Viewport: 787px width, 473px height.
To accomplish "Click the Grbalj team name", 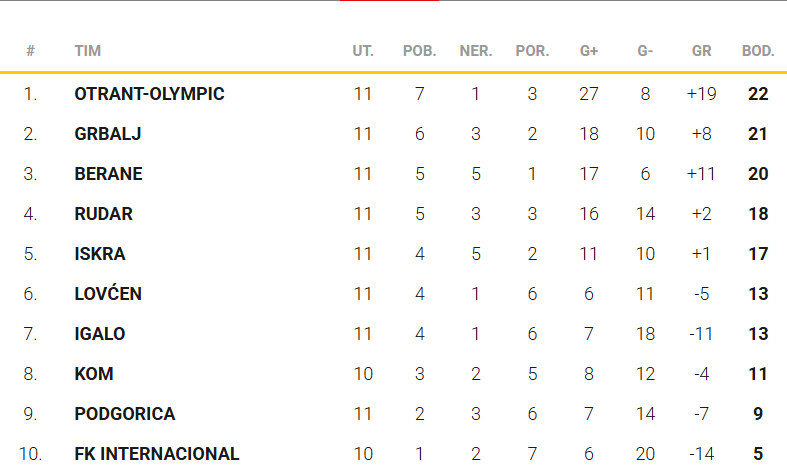I will click(108, 134).
